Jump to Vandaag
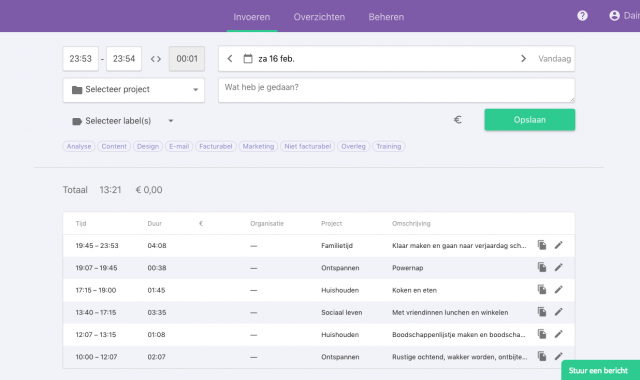640x380 pixels. point(554,59)
